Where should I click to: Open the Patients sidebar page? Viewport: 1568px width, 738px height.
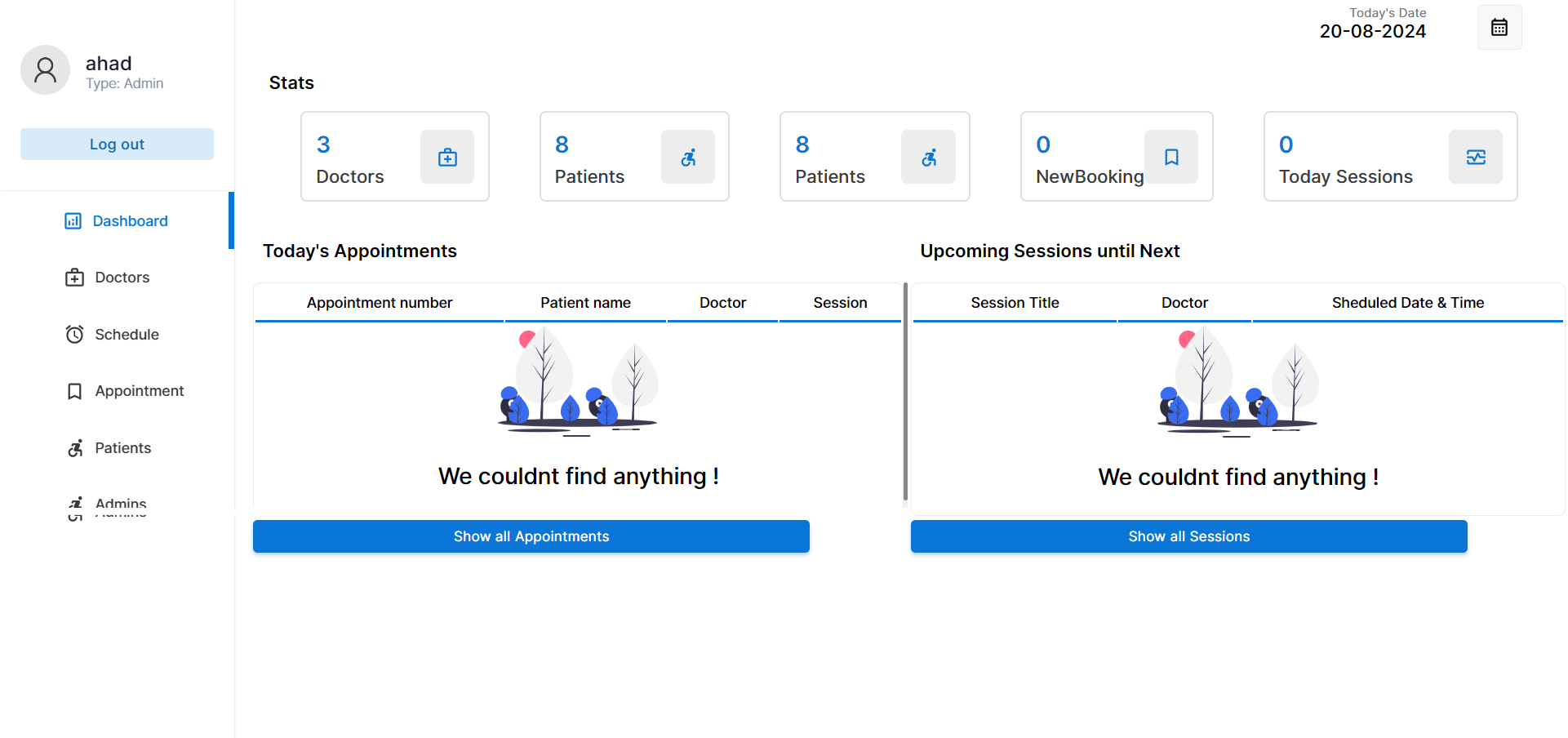coord(122,448)
